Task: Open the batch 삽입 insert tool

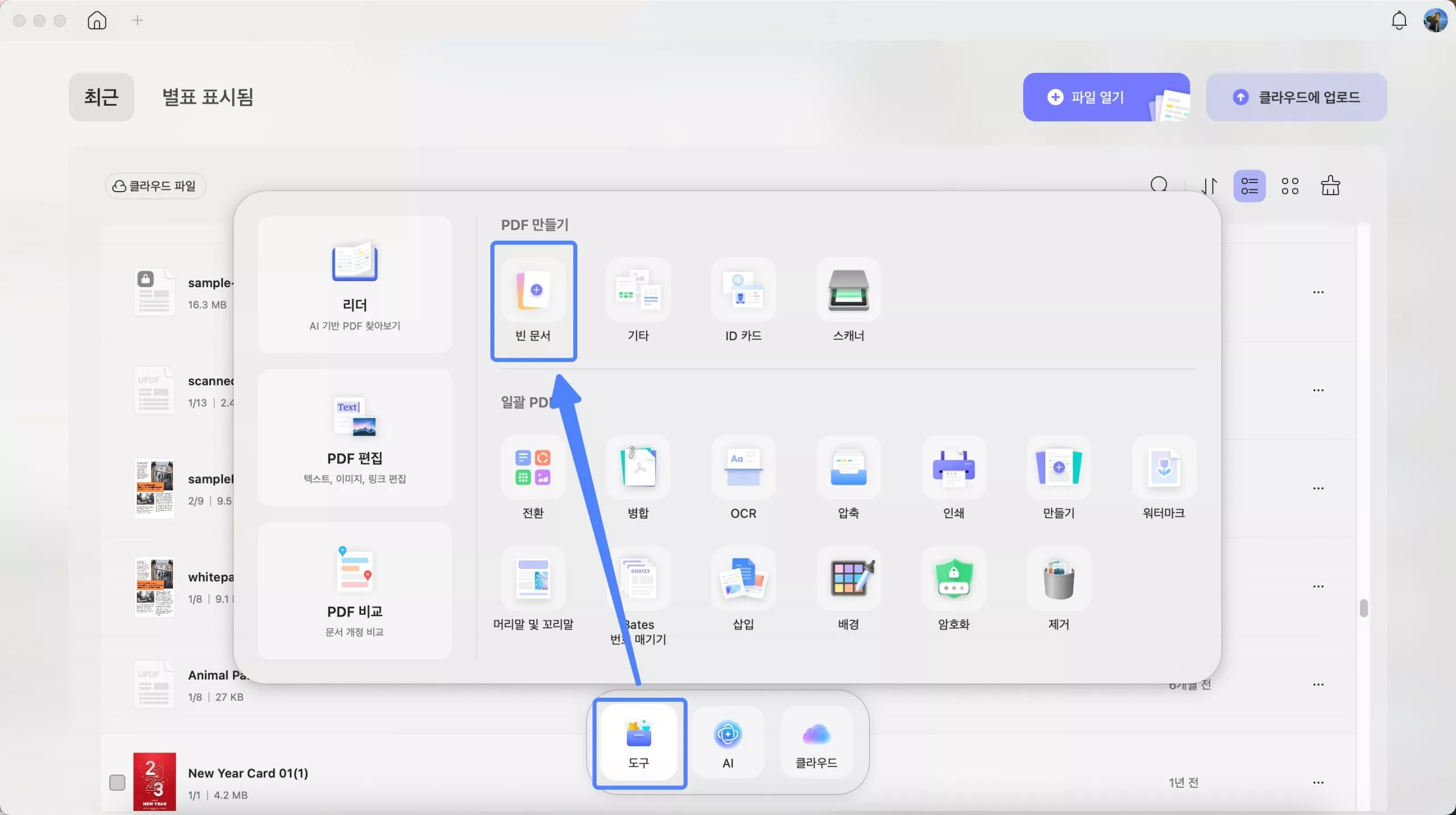Action: [x=743, y=589]
